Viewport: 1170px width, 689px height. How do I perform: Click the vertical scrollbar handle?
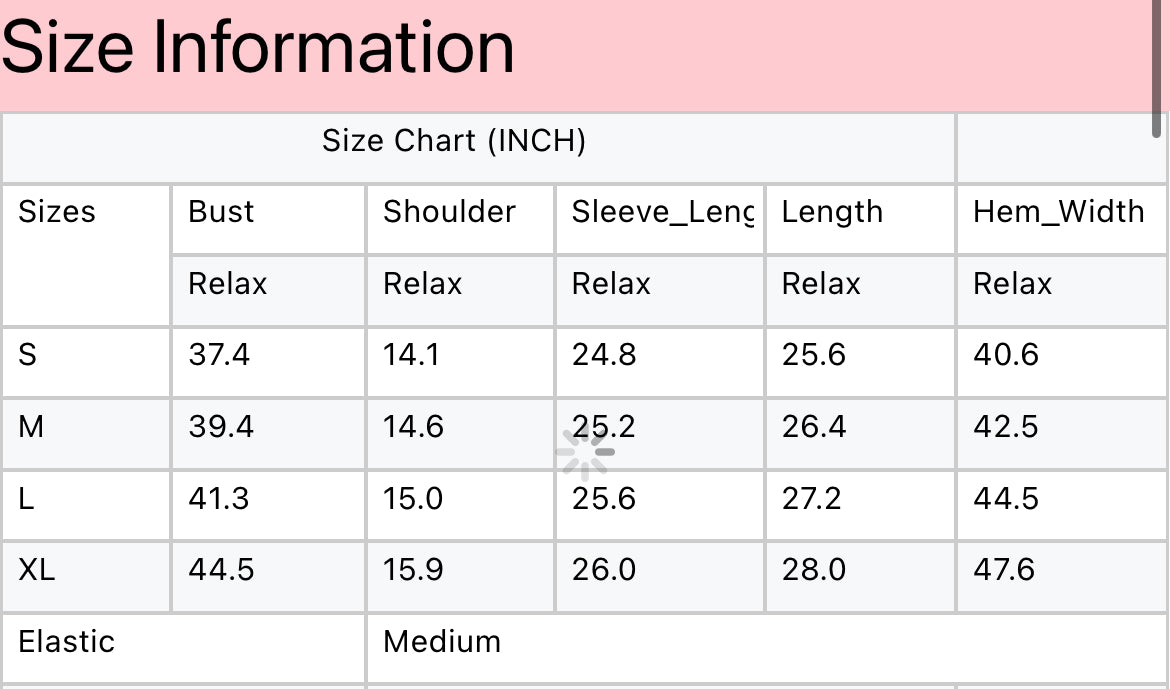click(x=1157, y=67)
